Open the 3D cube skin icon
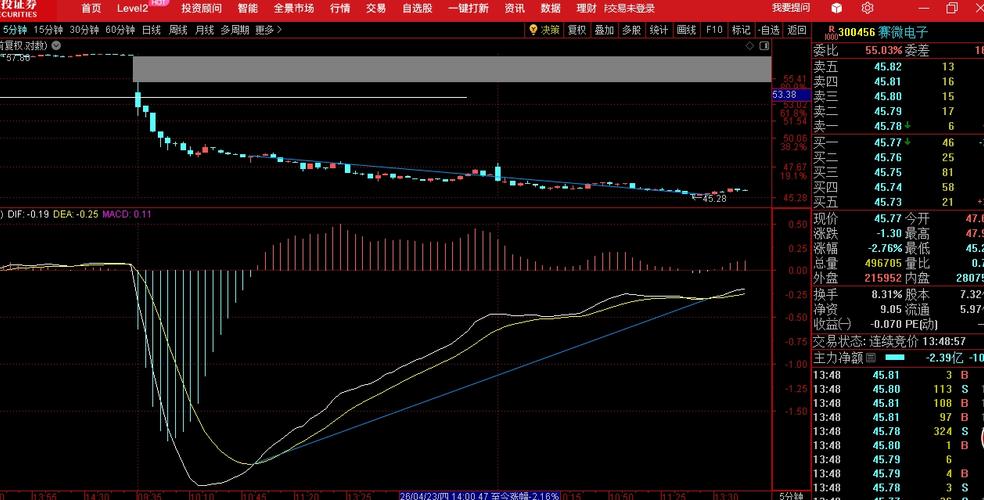The height and width of the screenshot is (500, 984). click(837, 8)
